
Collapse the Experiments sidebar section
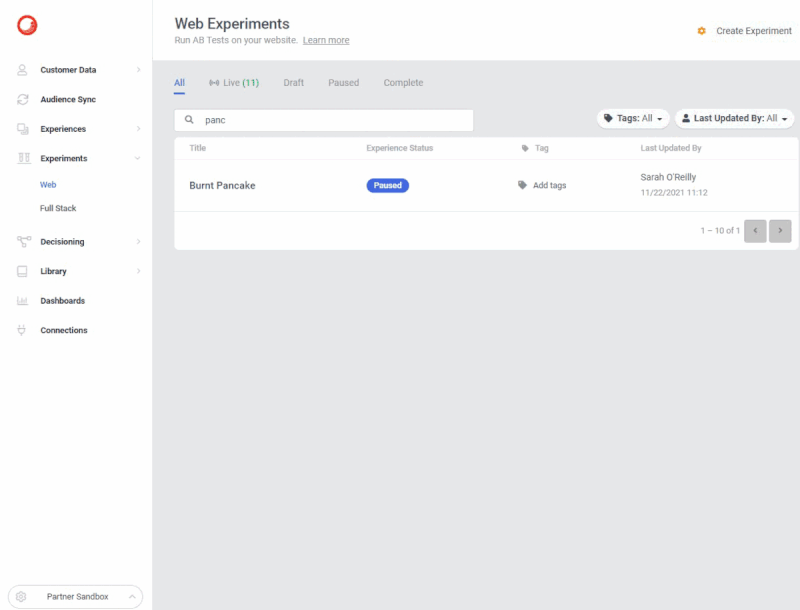pyautogui.click(x=138, y=159)
